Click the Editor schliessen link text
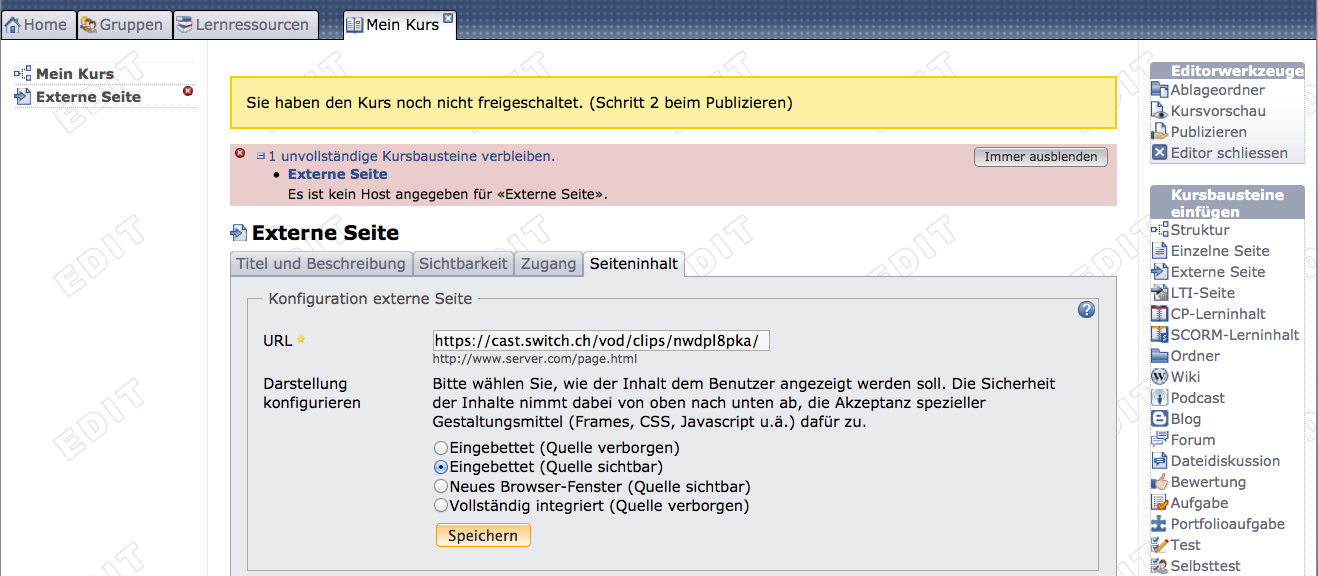Screen dimensions: 1318x576 click(1229, 153)
